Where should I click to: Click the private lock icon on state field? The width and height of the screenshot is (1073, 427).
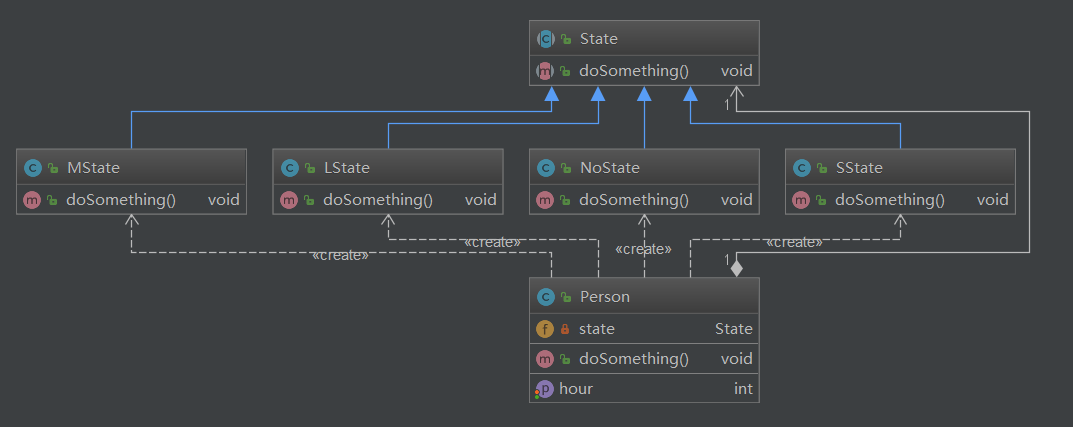(565, 329)
